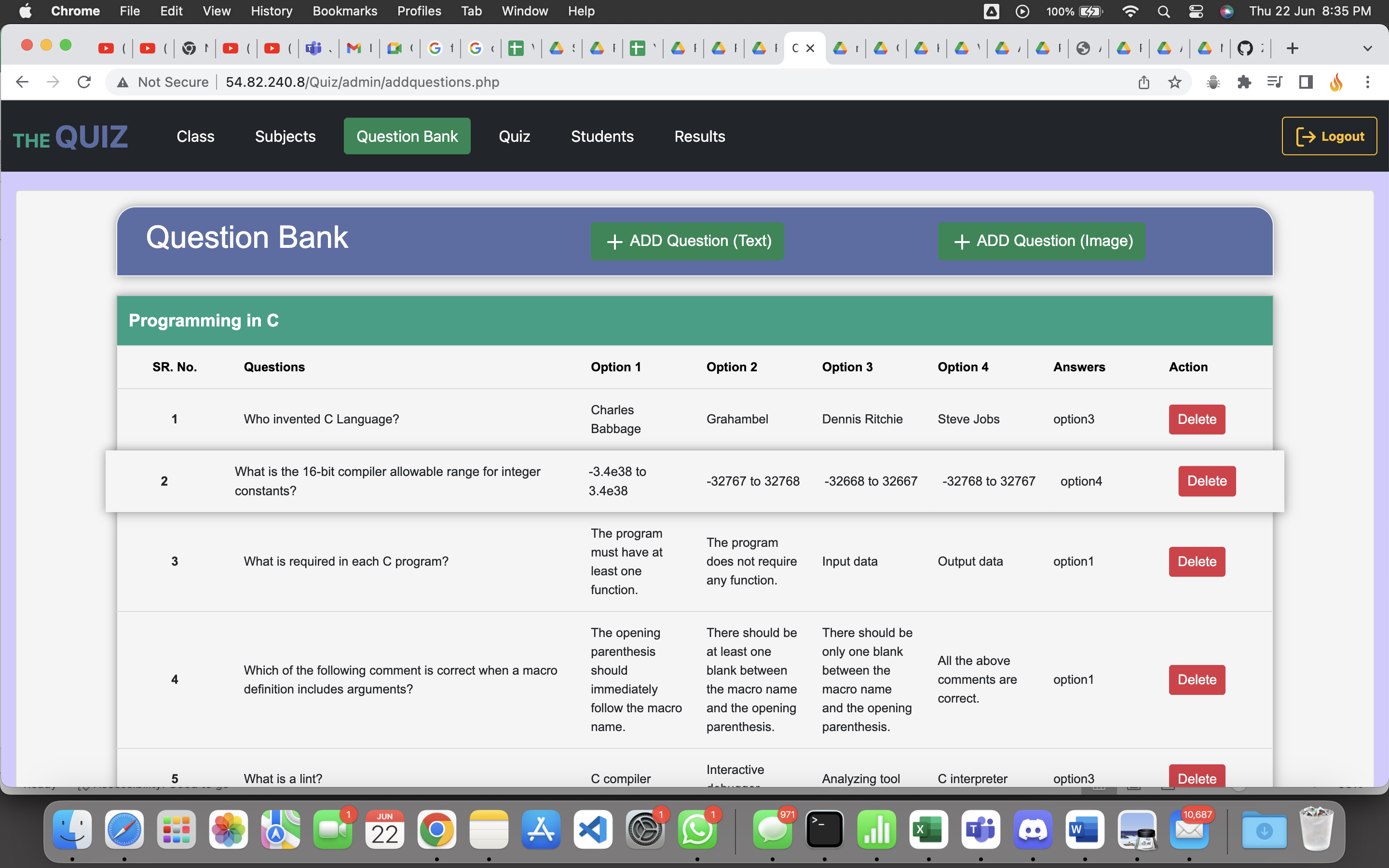Click the share page icon in address bar
Viewport: 1389px width, 868px height.
coord(1144,82)
